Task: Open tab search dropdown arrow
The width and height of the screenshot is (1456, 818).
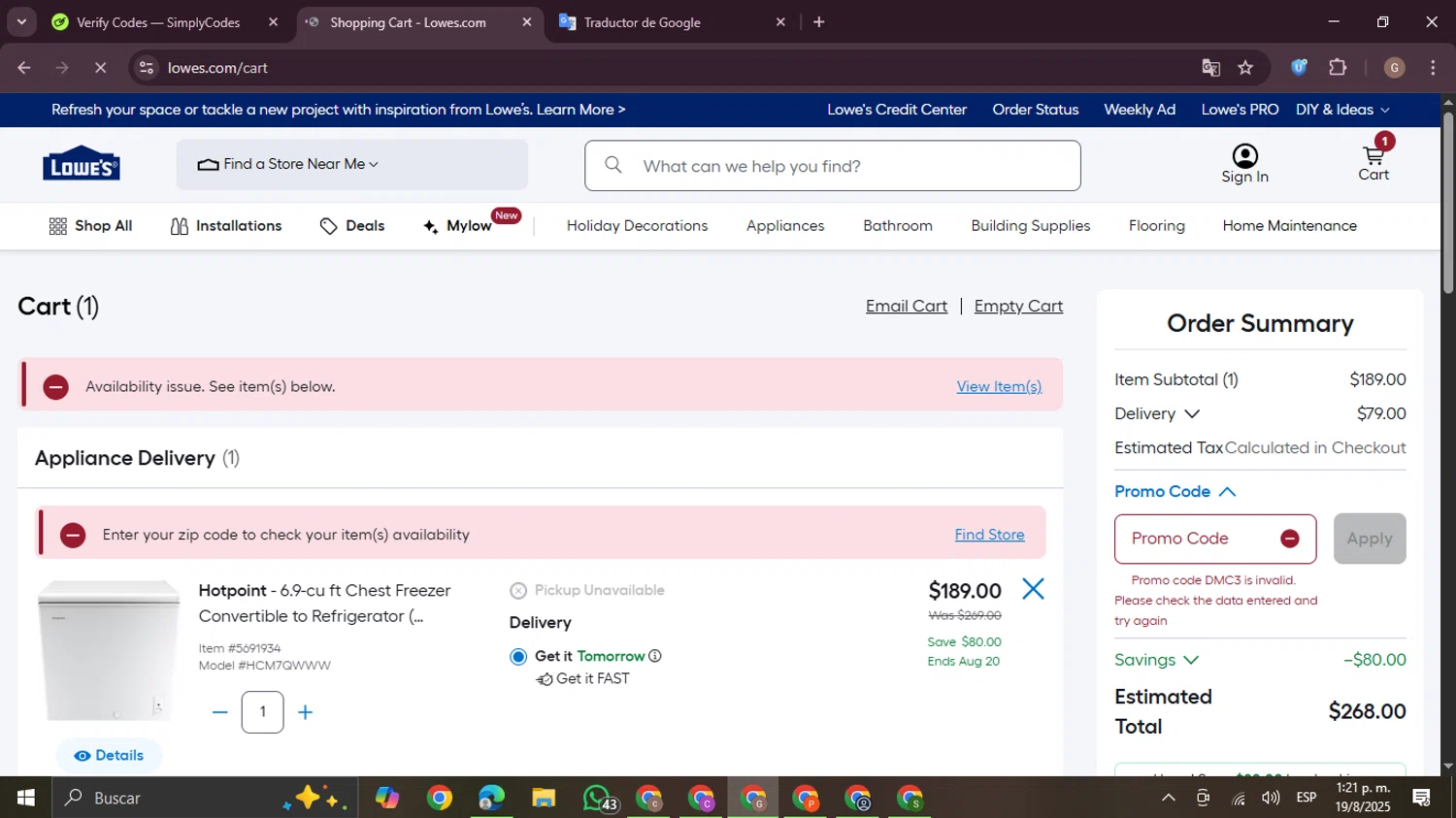Action: 21,21
